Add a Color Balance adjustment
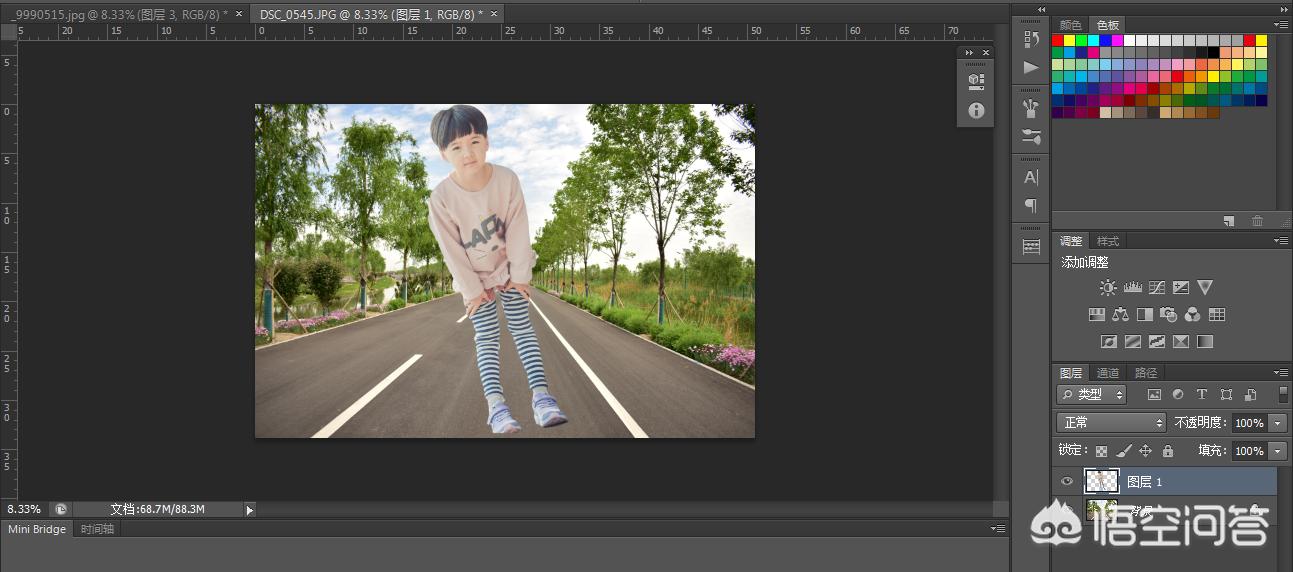This screenshot has height=572, width=1293. 1121,315
